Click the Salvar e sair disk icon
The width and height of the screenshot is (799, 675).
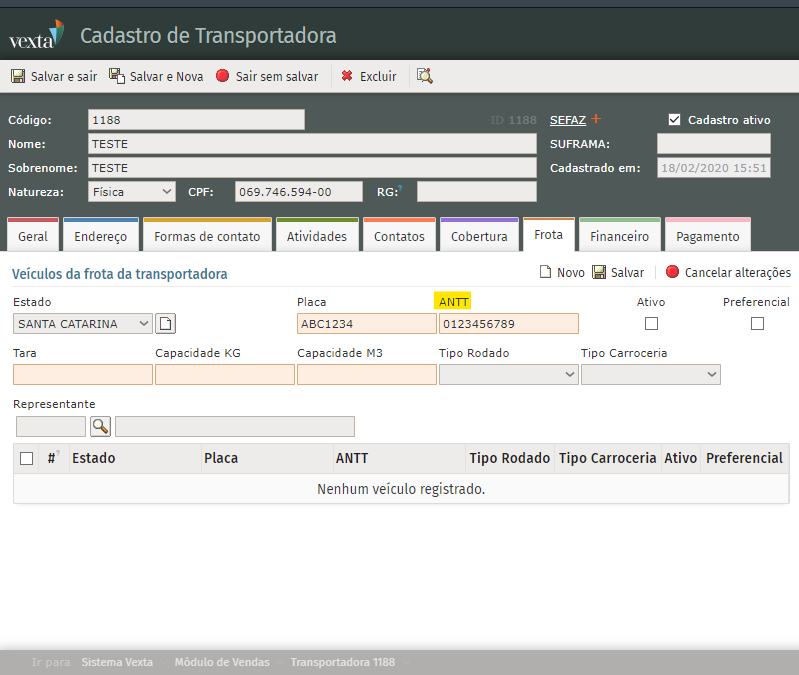tap(18, 76)
